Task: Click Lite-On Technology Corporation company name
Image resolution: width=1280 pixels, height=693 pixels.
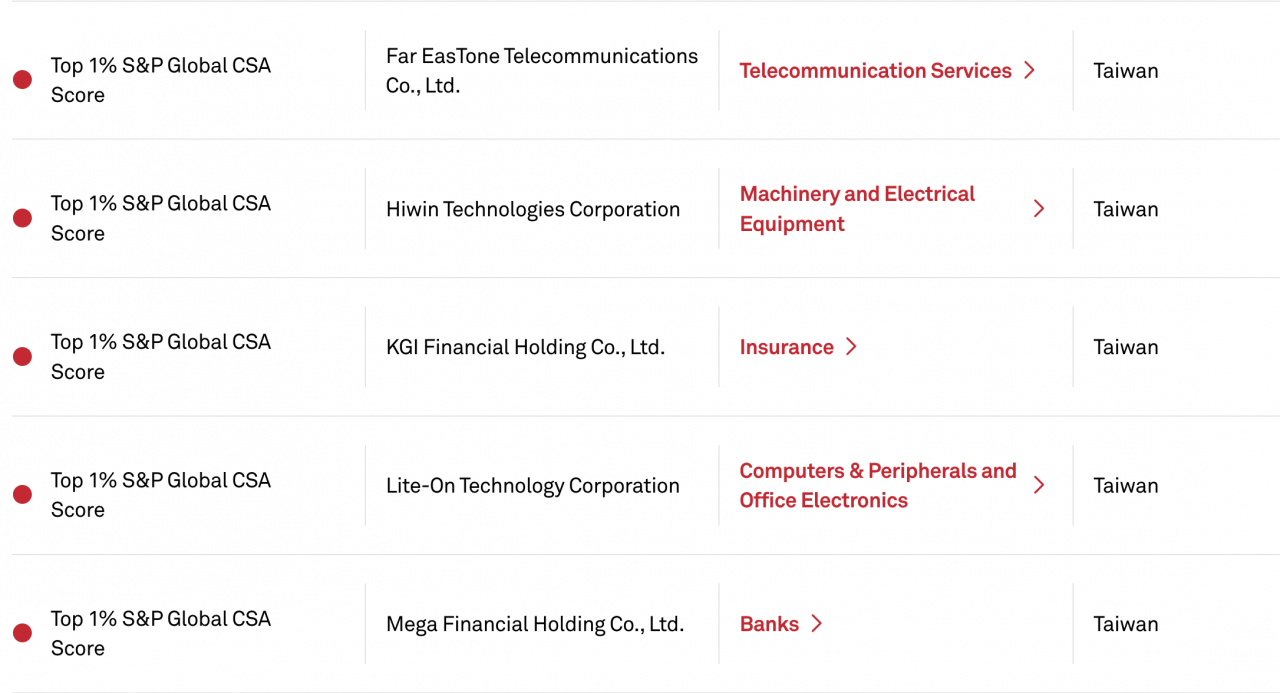Action: pyautogui.click(x=532, y=486)
